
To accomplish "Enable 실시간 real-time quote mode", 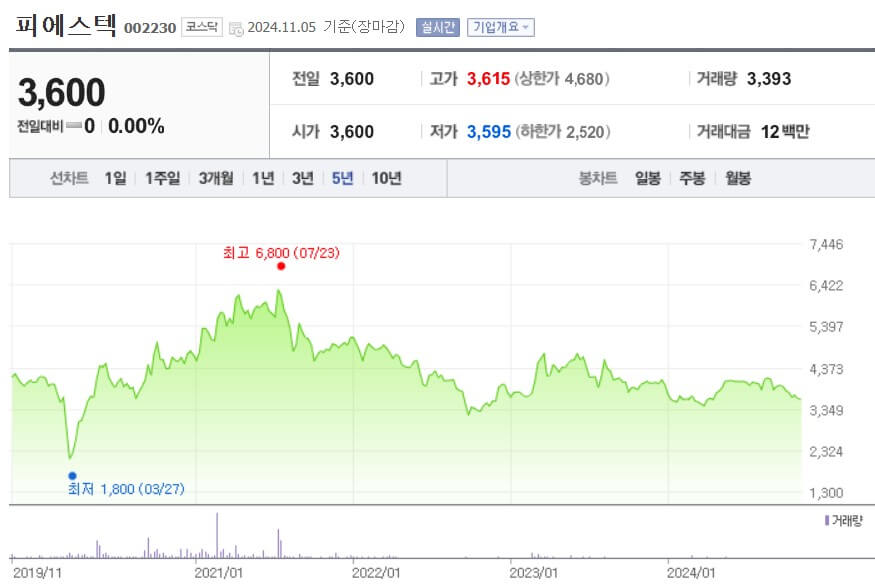I will [436, 28].
